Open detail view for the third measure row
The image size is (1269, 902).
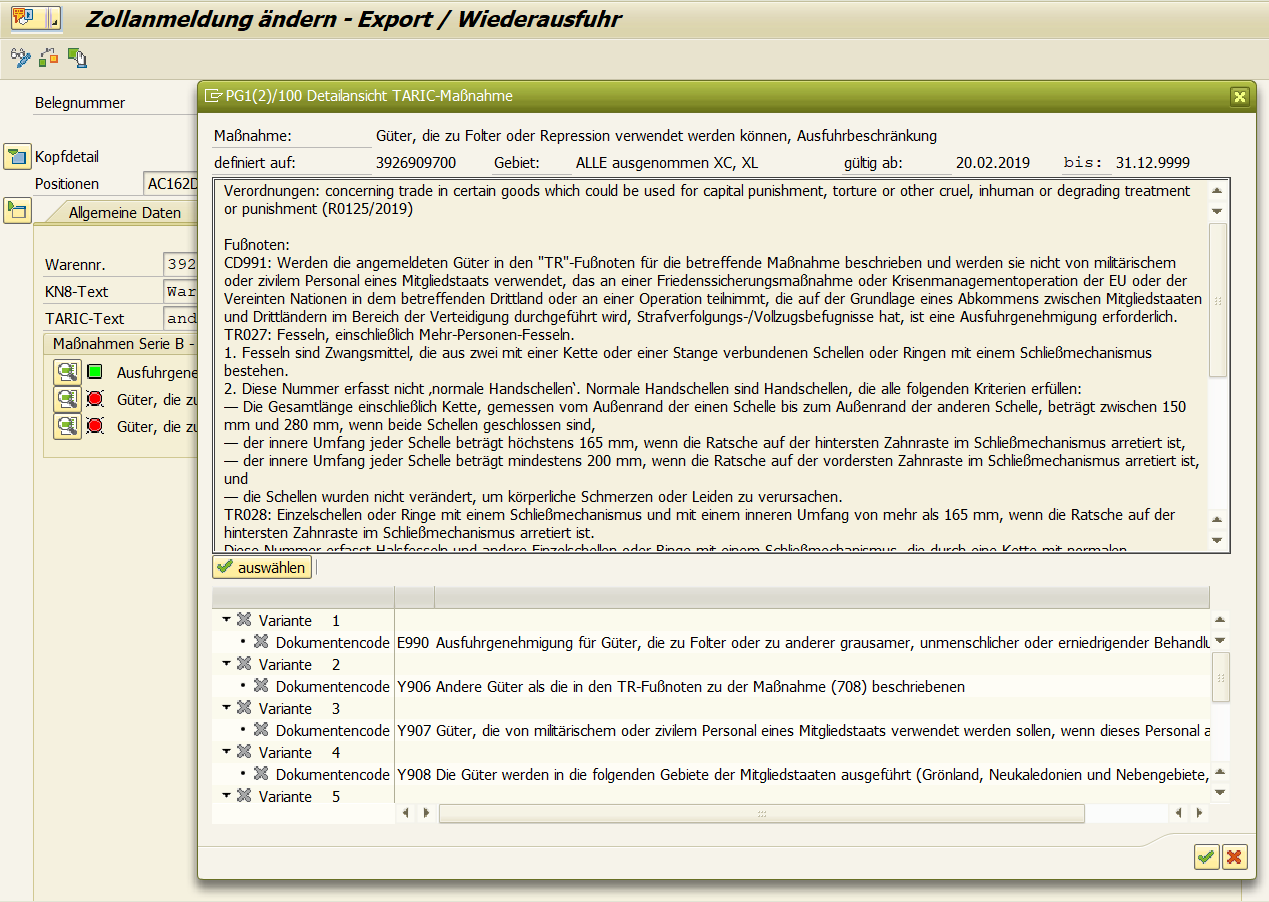(x=67, y=426)
